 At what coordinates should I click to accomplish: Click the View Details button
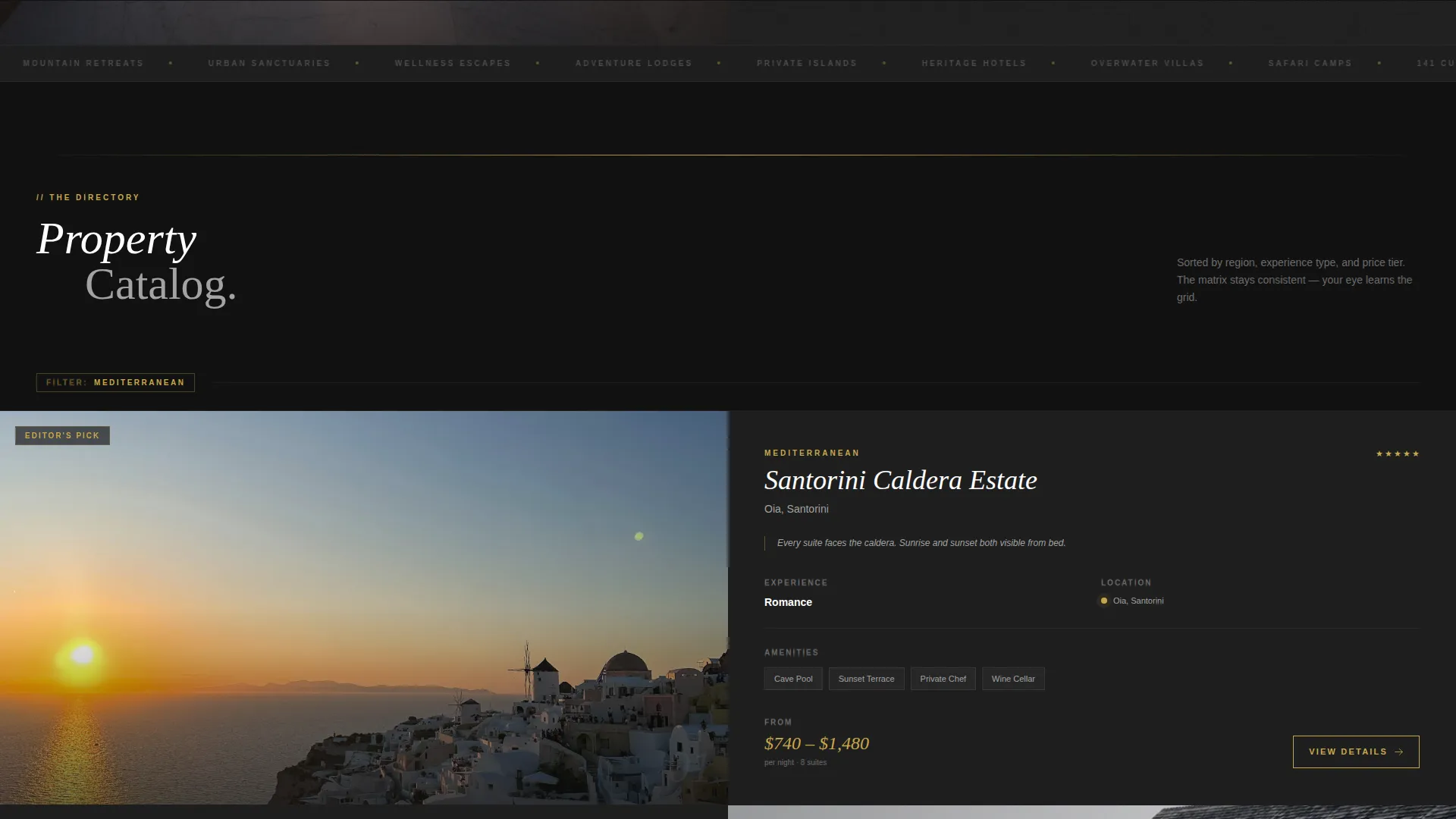tap(1356, 752)
